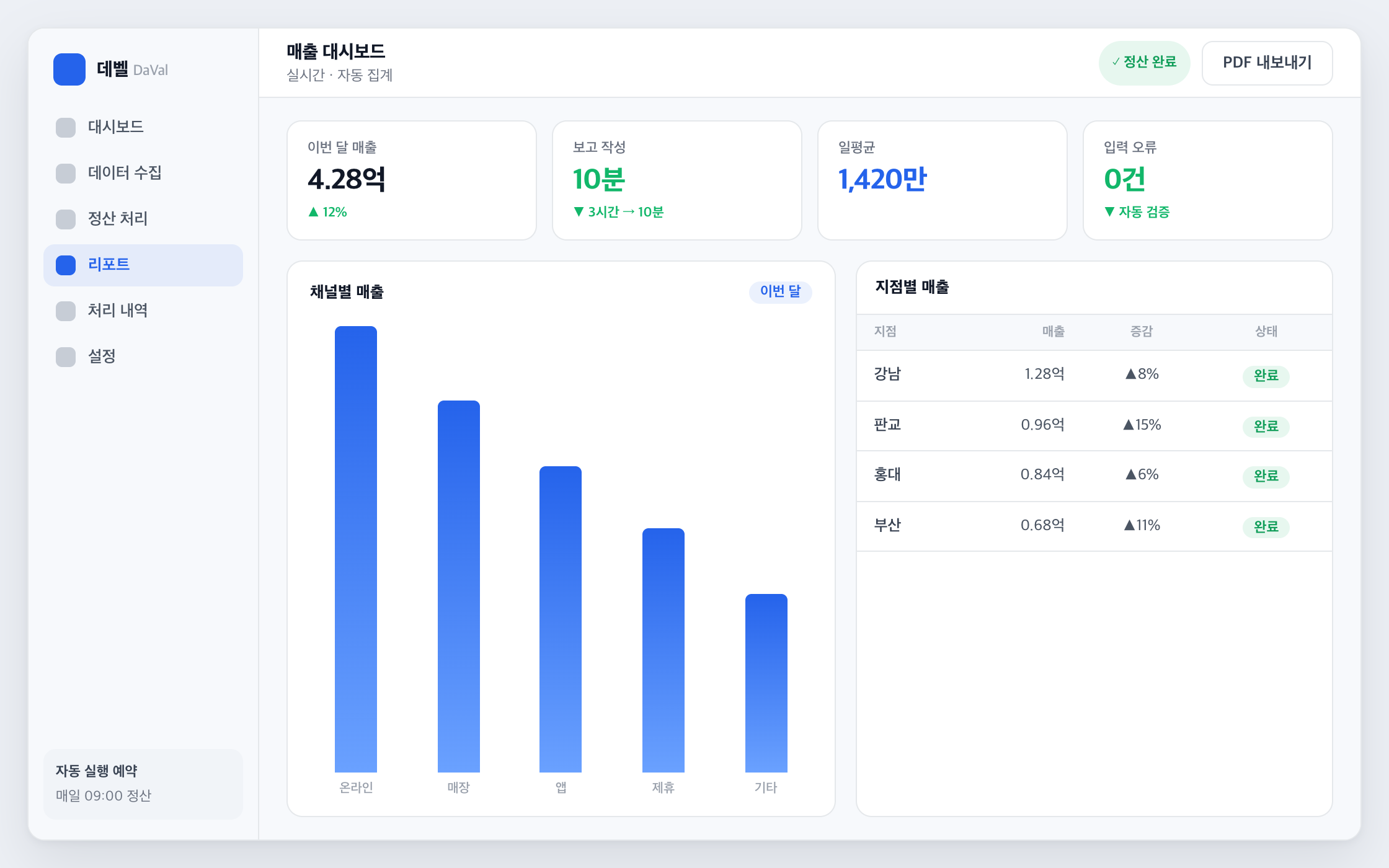Sort table by 매출 column header
Image resolution: width=1389 pixels, height=868 pixels.
[x=1053, y=332]
